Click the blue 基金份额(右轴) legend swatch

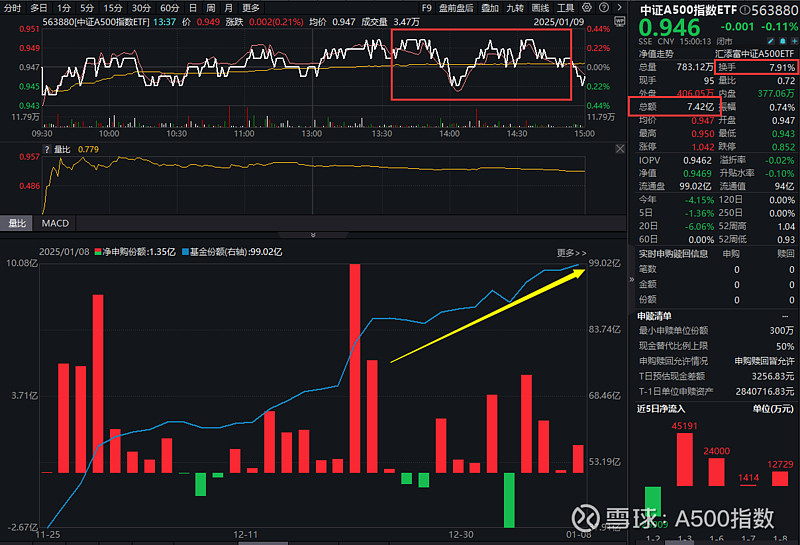click(185, 252)
